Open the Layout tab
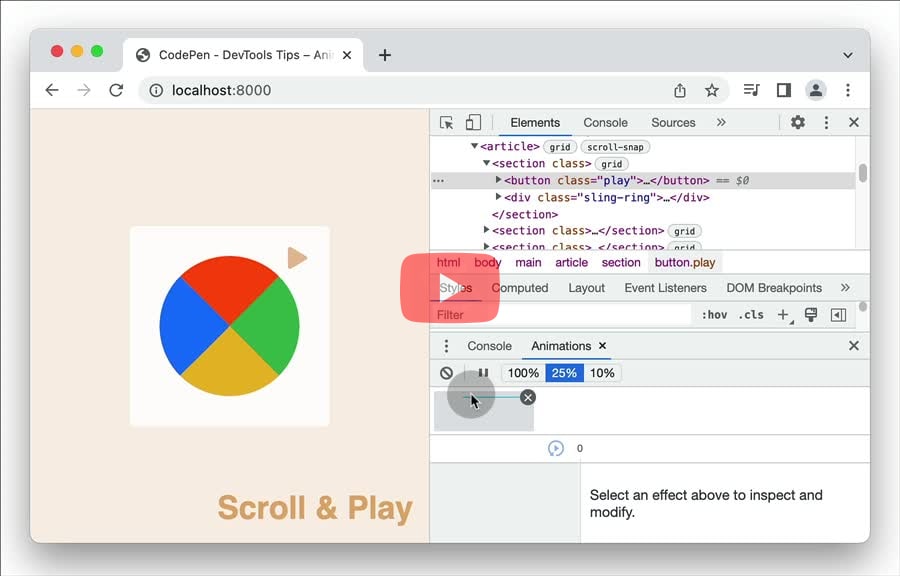900x576 pixels. tap(586, 288)
